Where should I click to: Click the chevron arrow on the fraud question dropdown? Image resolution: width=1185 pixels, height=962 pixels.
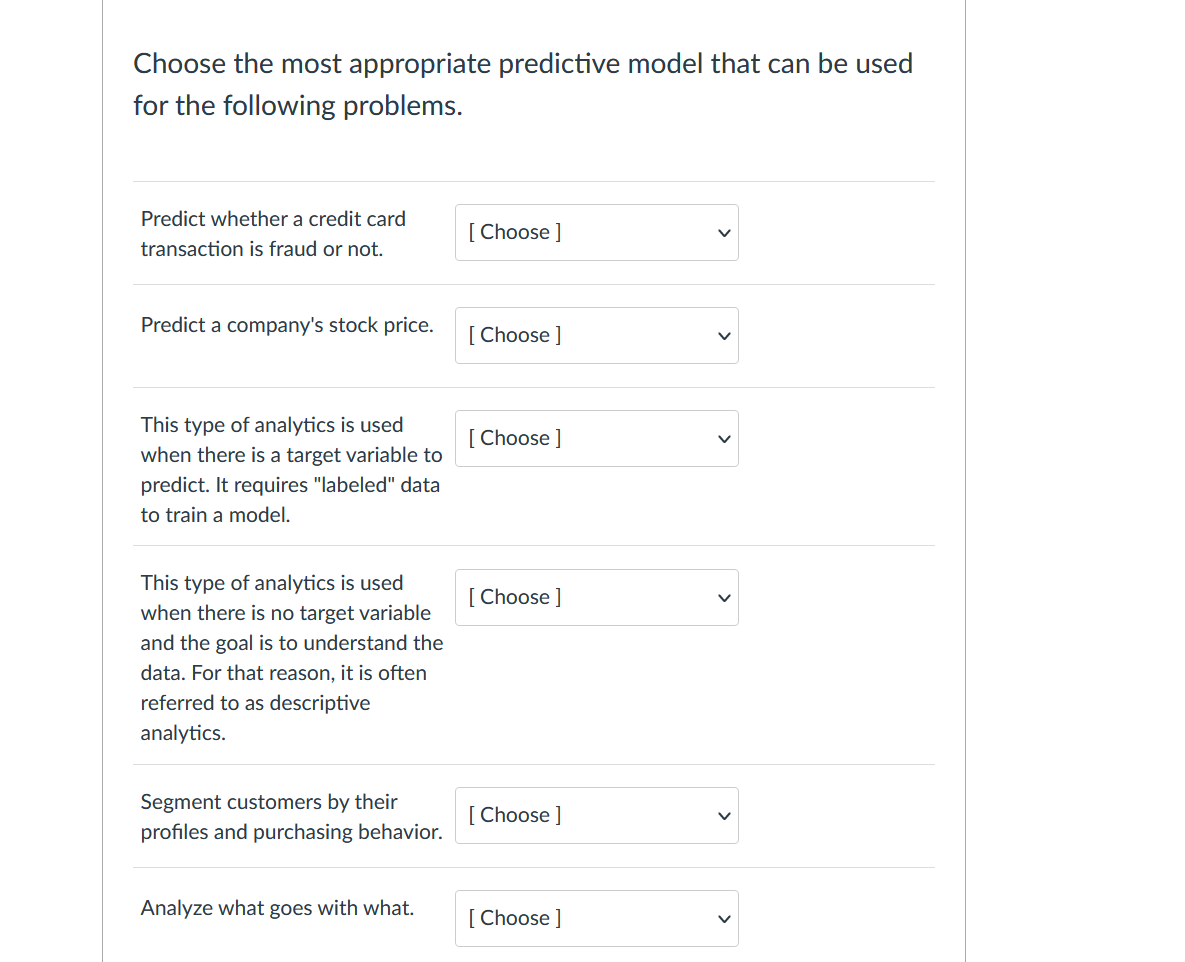click(723, 232)
